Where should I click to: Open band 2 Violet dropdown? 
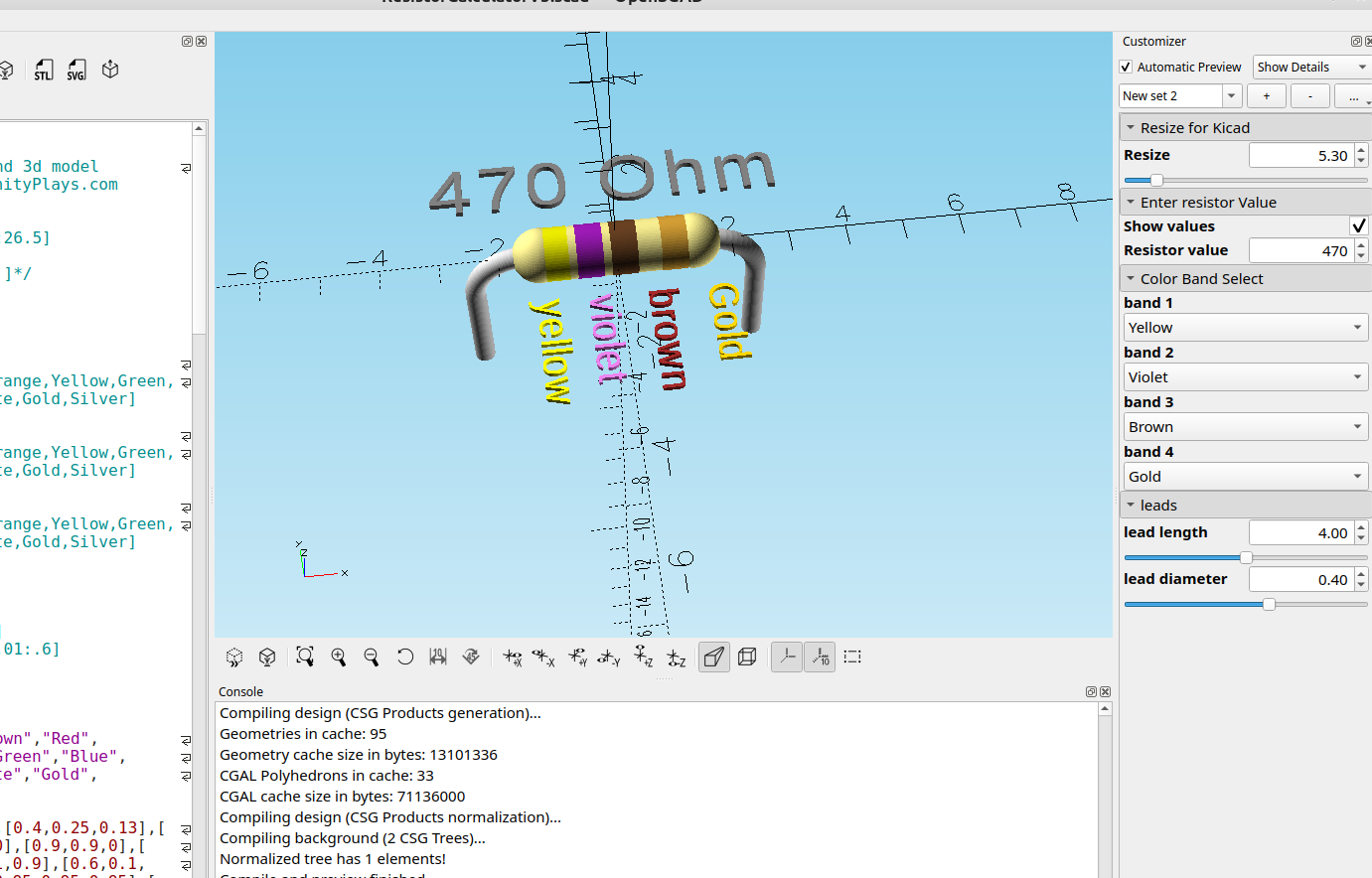coord(1246,377)
